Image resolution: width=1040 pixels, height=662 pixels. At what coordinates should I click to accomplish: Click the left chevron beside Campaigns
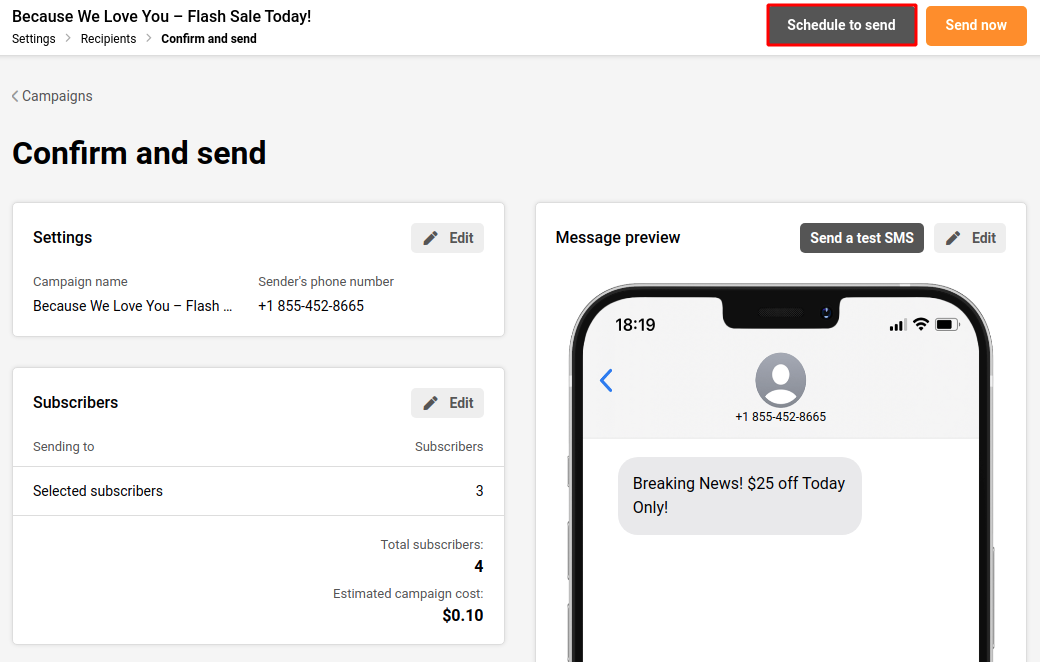coord(15,96)
